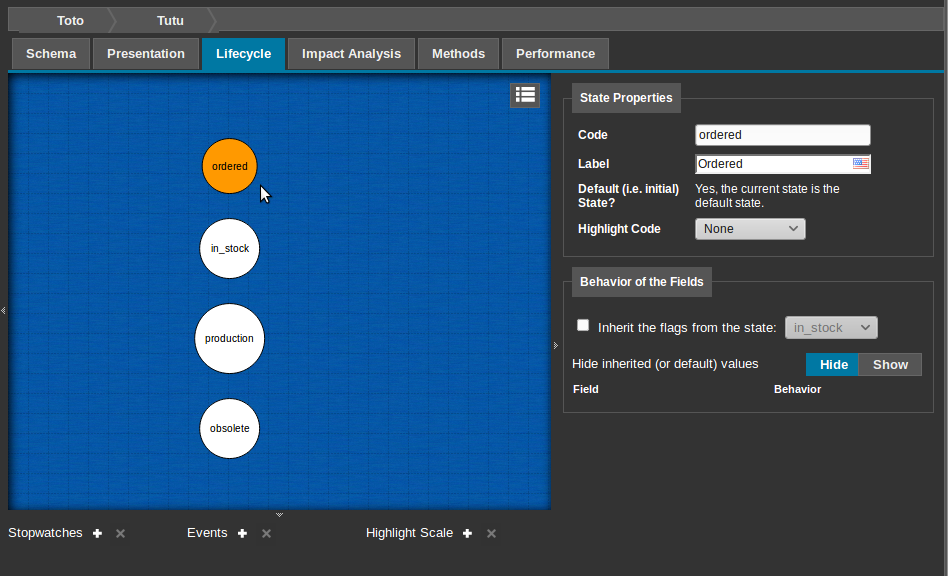Add a new Event with the plus icon
This screenshot has width=948, height=576.
pos(242,534)
